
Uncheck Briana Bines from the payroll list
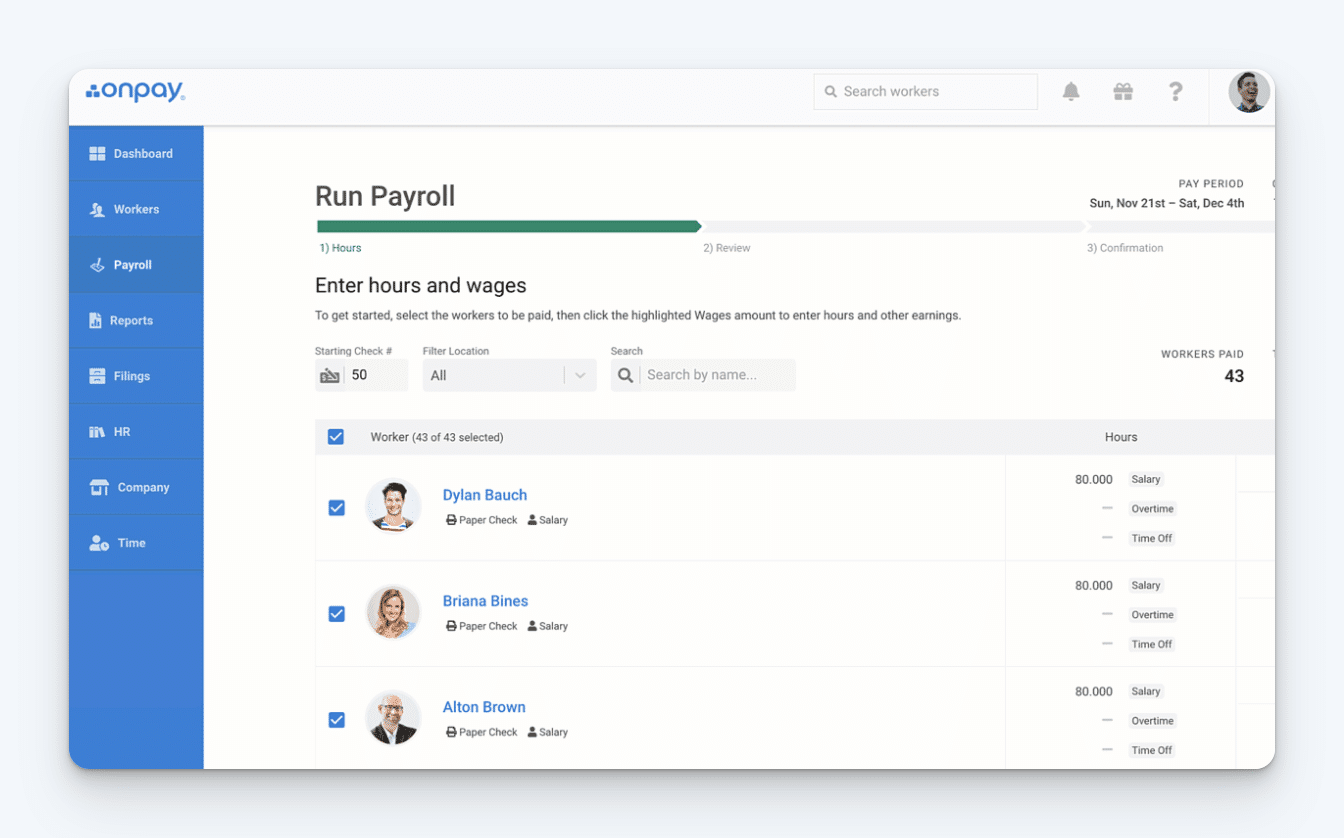coord(337,613)
